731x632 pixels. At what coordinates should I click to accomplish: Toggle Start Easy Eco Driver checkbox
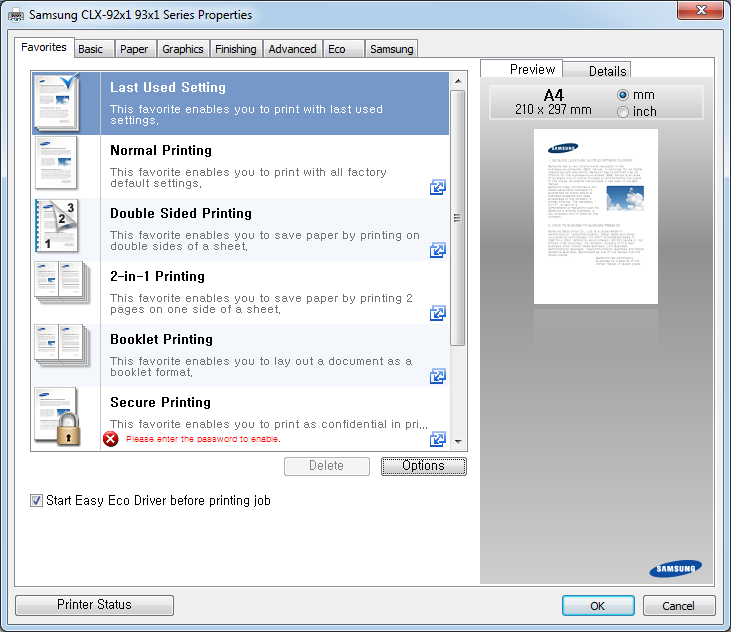click(36, 501)
